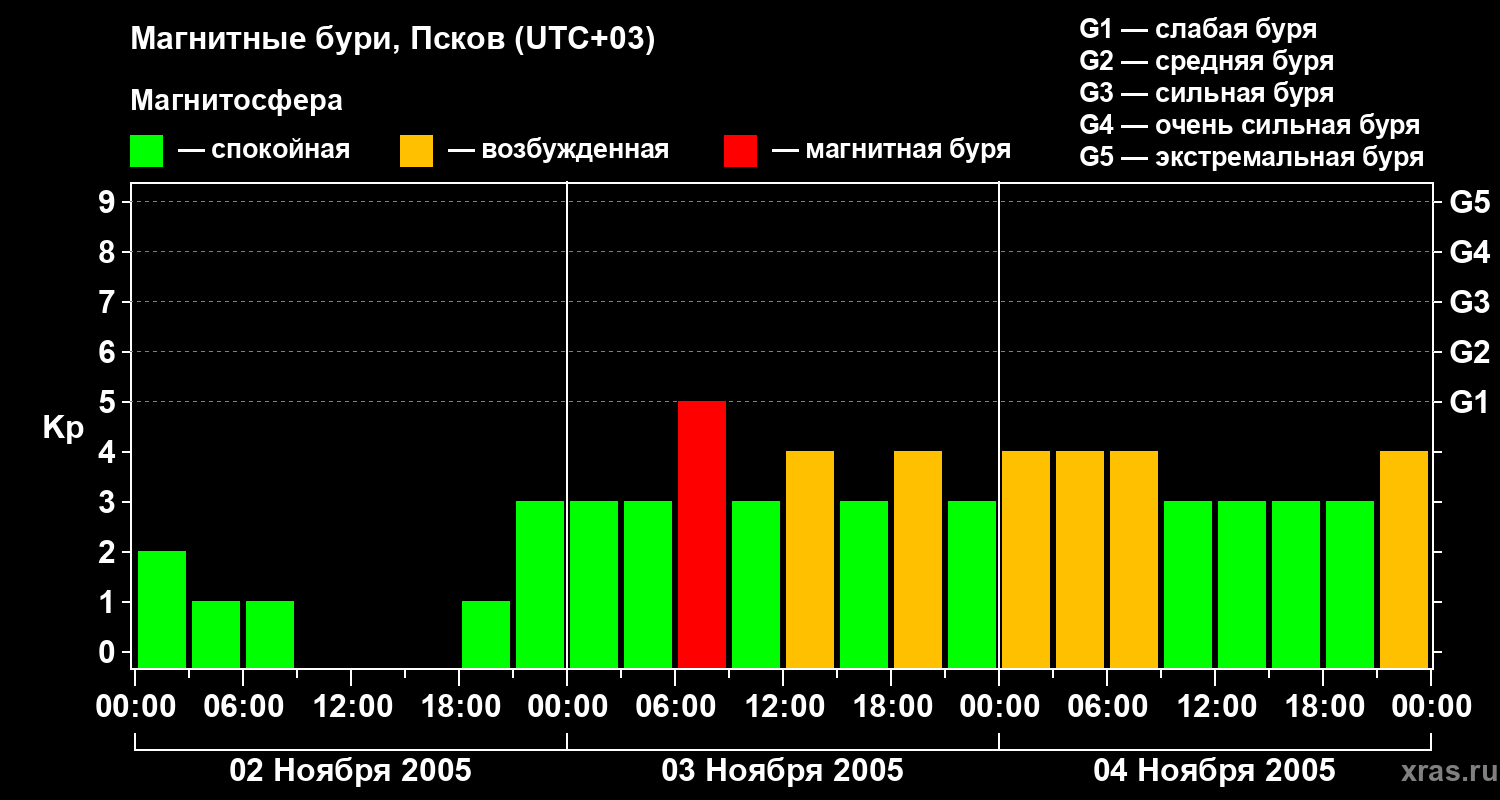1500x800 pixels.
Task: Click the orange bar starting 12:00 on 03 Ноября
Action: tap(810, 559)
